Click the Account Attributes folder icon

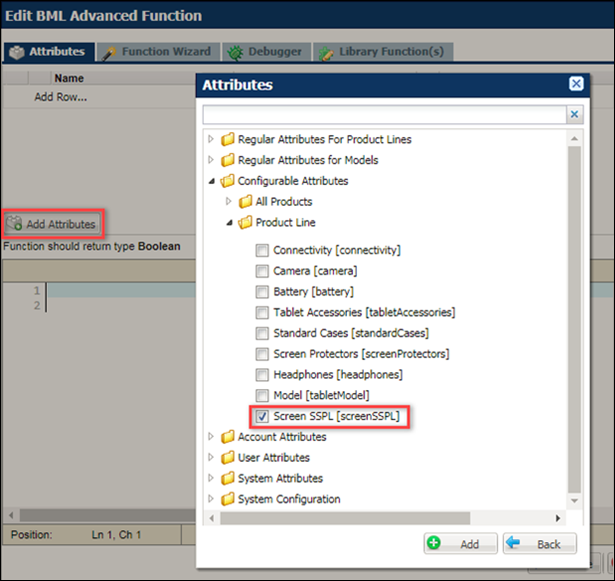[227, 437]
